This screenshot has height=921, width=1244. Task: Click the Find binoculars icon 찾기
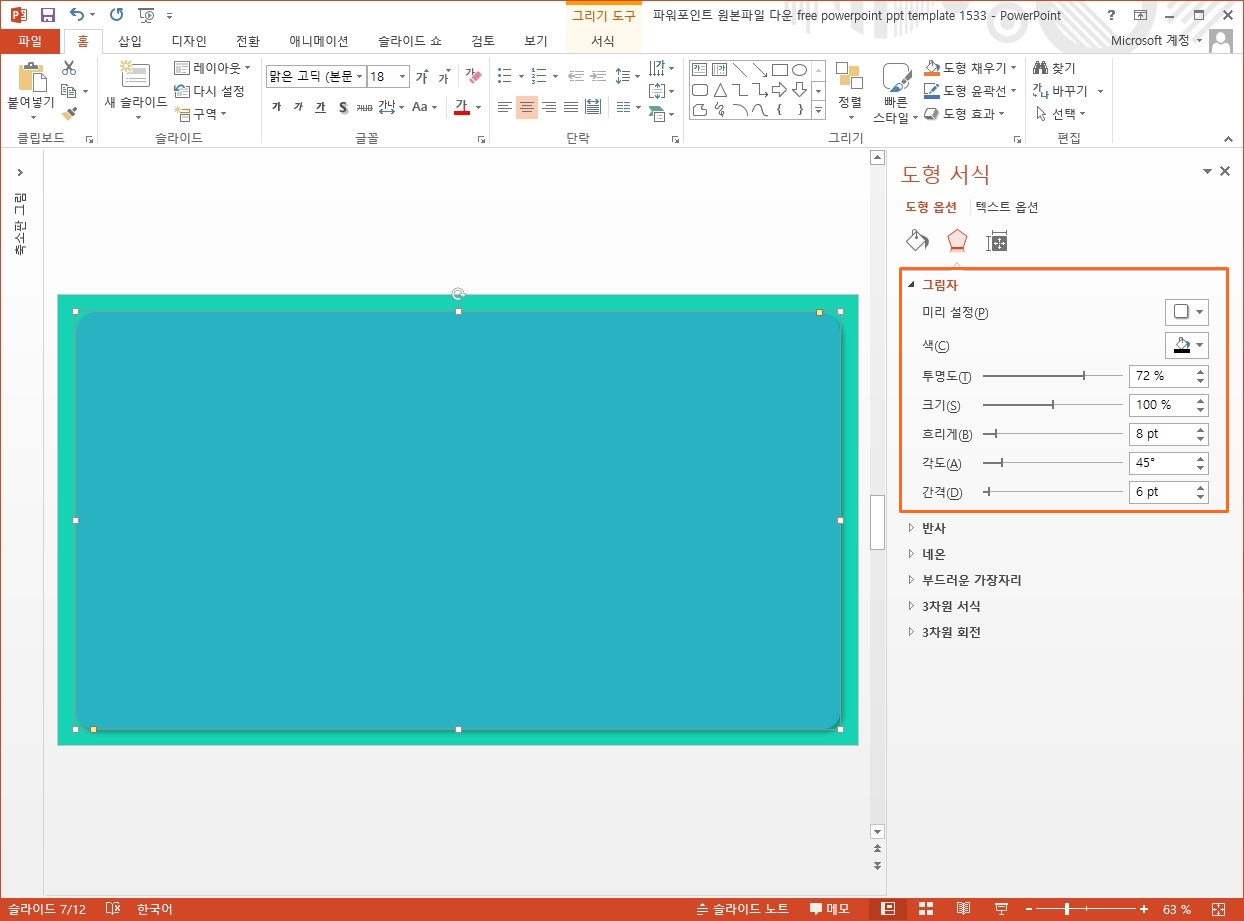(x=1054, y=68)
